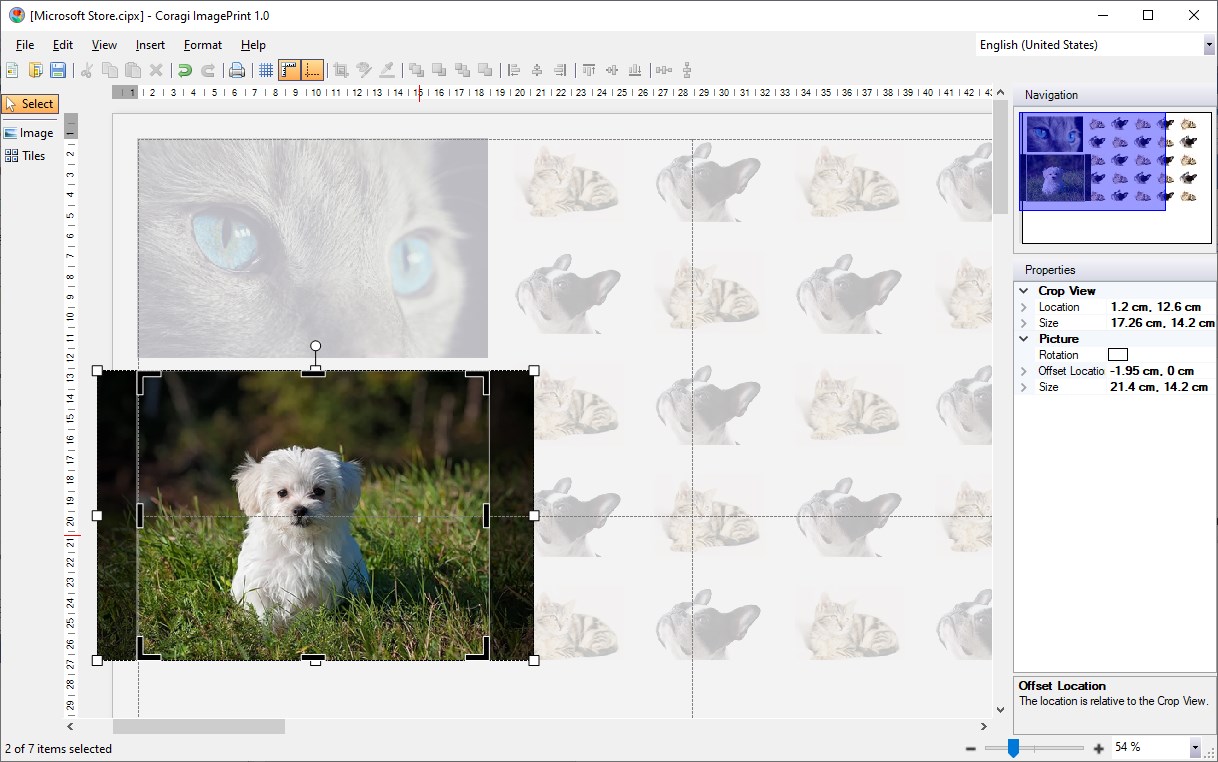The image size is (1218, 762).
Task: Open the Print dialog via toolbar icon
Action: point(238,70)
